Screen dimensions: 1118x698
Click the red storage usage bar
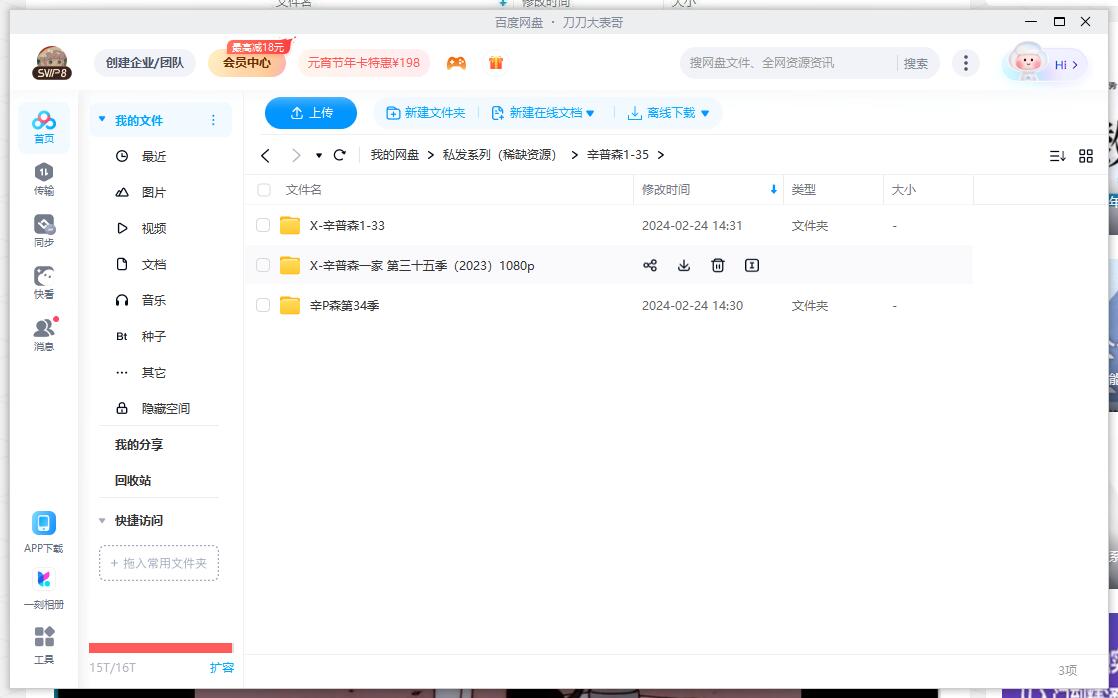160,648
